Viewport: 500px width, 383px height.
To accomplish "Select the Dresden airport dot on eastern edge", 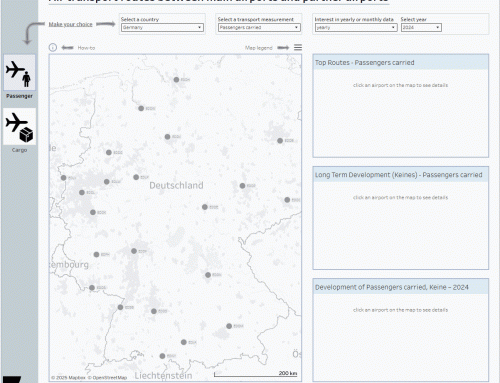I will [x=287, y=200].
